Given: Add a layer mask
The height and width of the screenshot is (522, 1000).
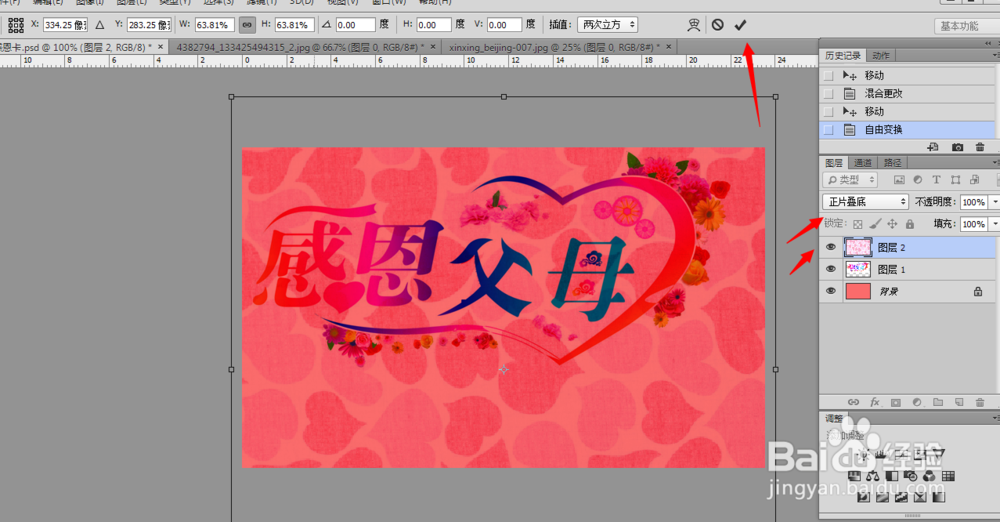Looking at the screenshot, I should coord(896,402).
